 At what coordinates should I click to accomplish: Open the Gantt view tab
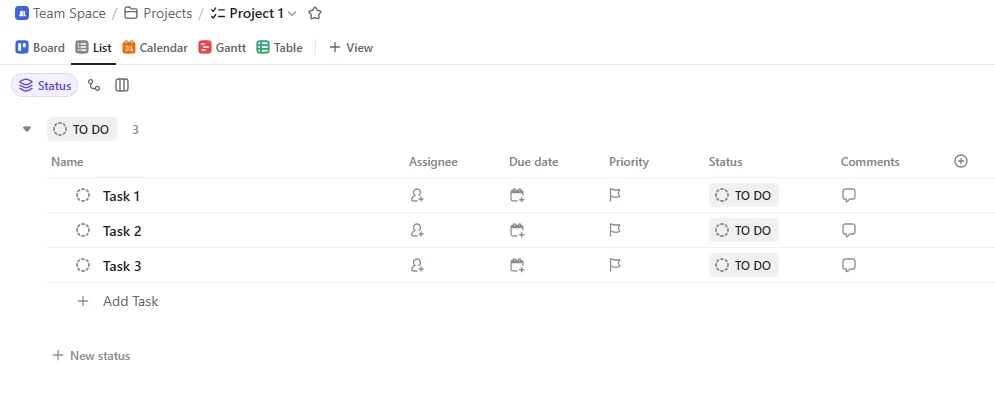222,48
